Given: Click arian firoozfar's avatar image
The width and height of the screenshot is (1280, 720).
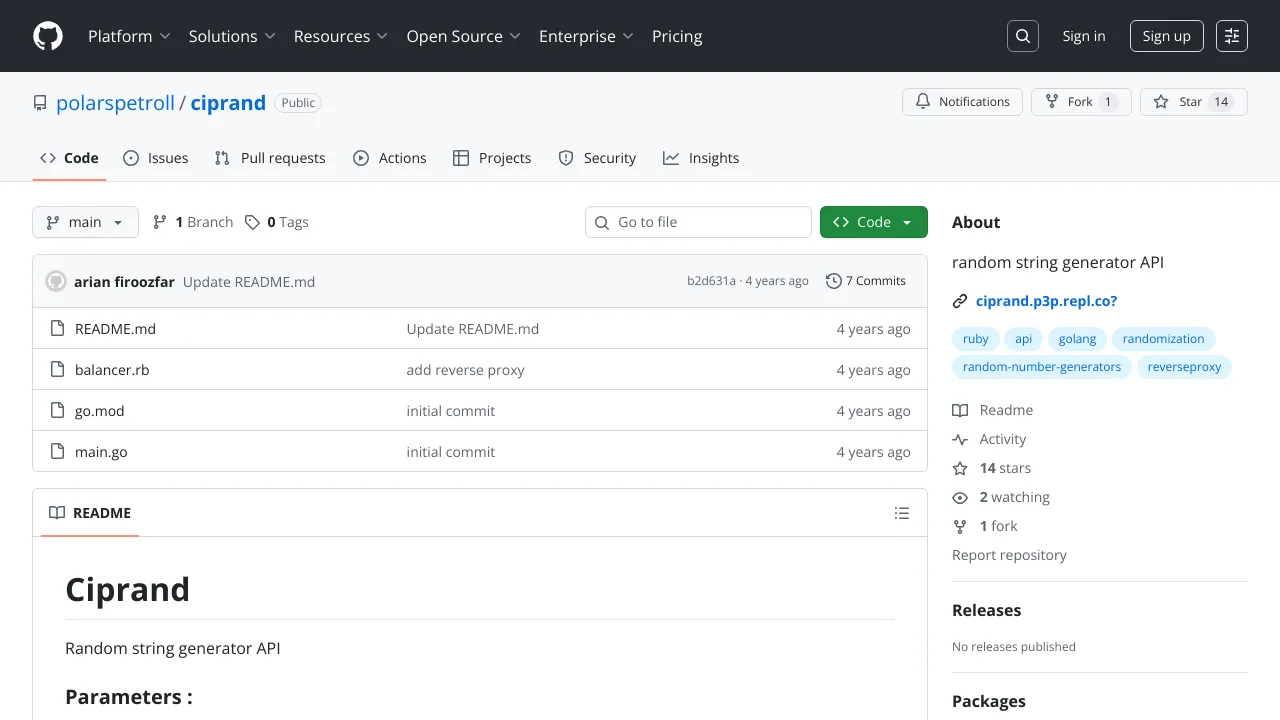Looking at the screenshot, I should pos(56,282).
